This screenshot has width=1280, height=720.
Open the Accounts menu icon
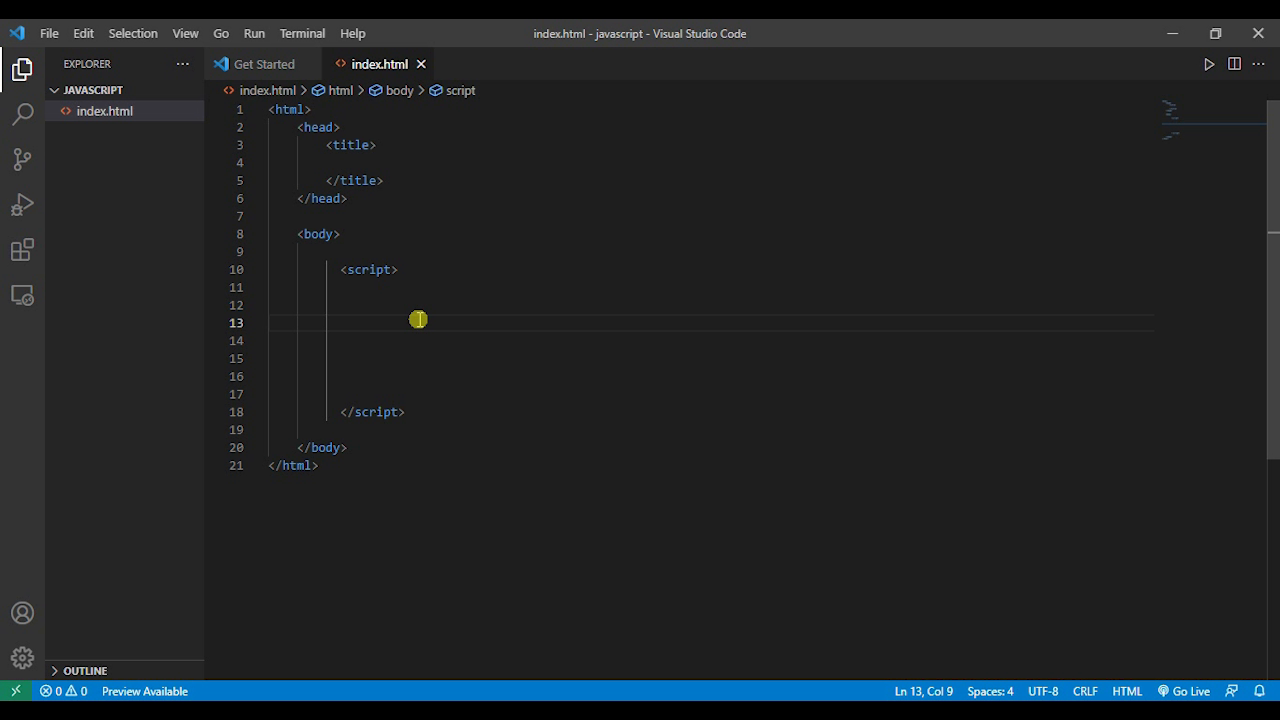22,613
